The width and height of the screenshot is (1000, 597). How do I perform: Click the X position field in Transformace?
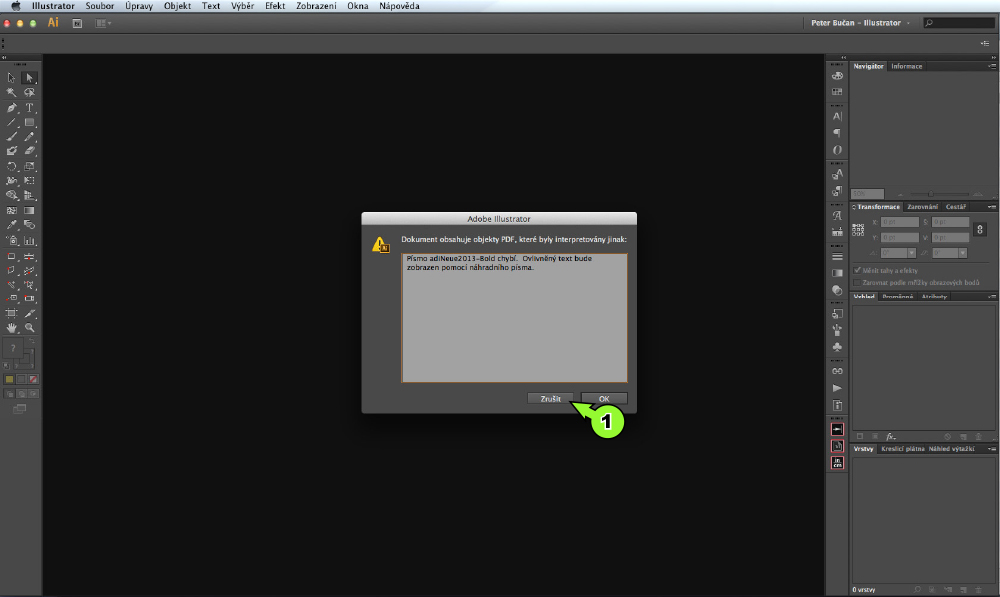coord(899,222)
